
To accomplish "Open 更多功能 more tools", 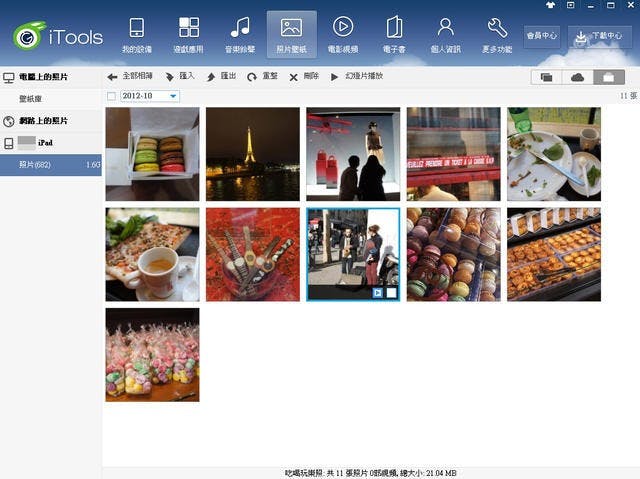I will (497, 34).
